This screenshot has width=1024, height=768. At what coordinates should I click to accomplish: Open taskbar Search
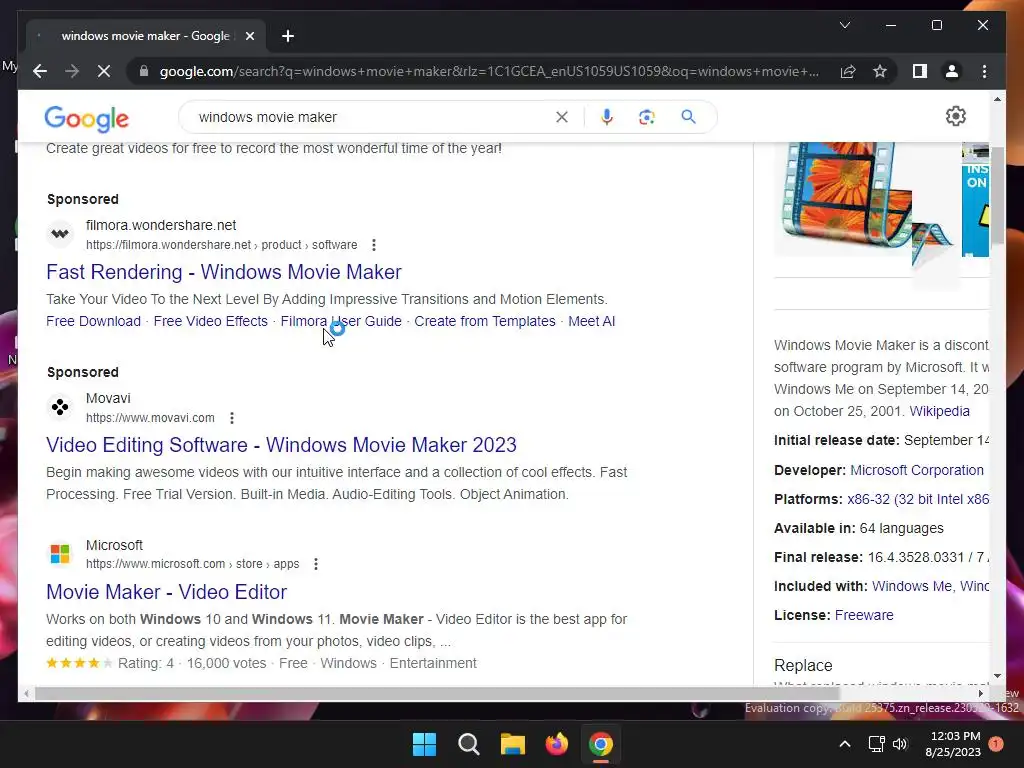pyautogui.click(x=469, y=744)
